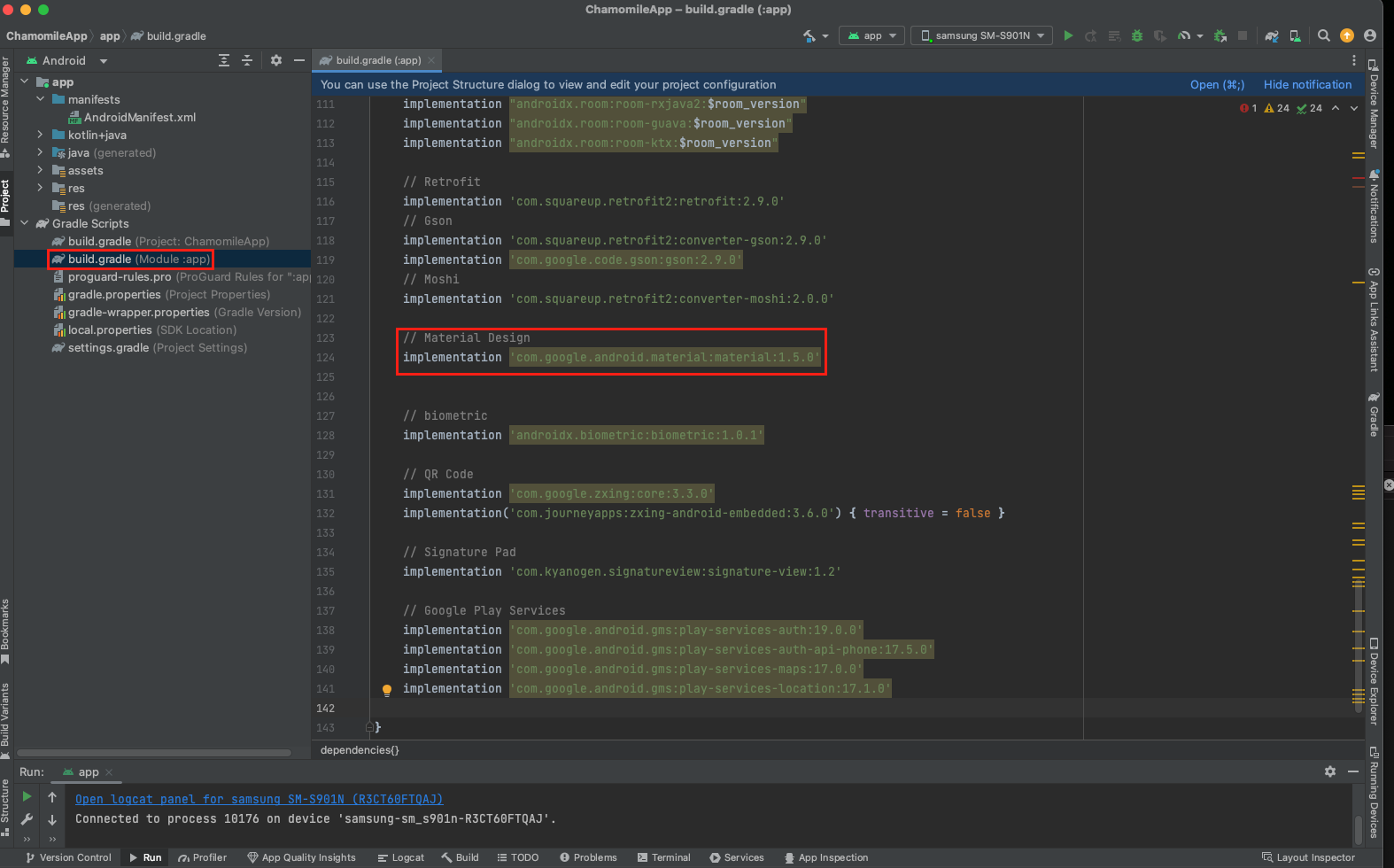Click the Project panel horizontal scrollbar
The width and height of the screenshot is (1394, 868).
click(154, 753)
